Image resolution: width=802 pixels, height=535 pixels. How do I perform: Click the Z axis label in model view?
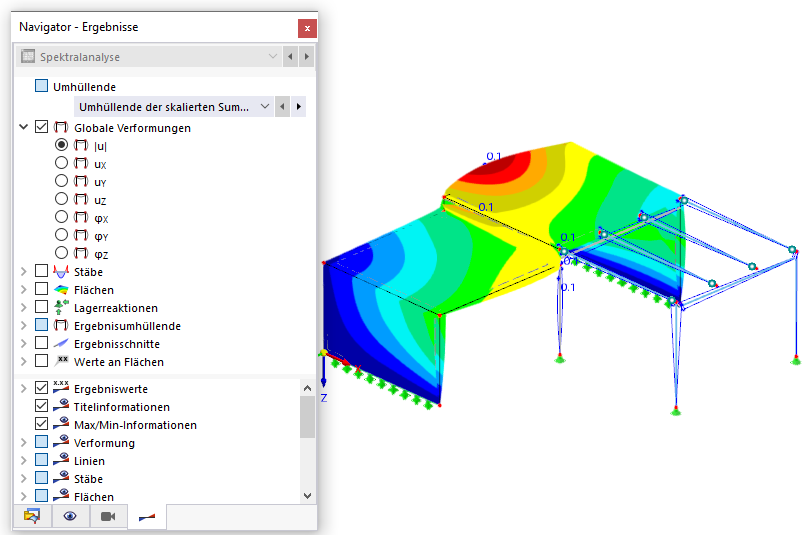[x=324, y=397]
